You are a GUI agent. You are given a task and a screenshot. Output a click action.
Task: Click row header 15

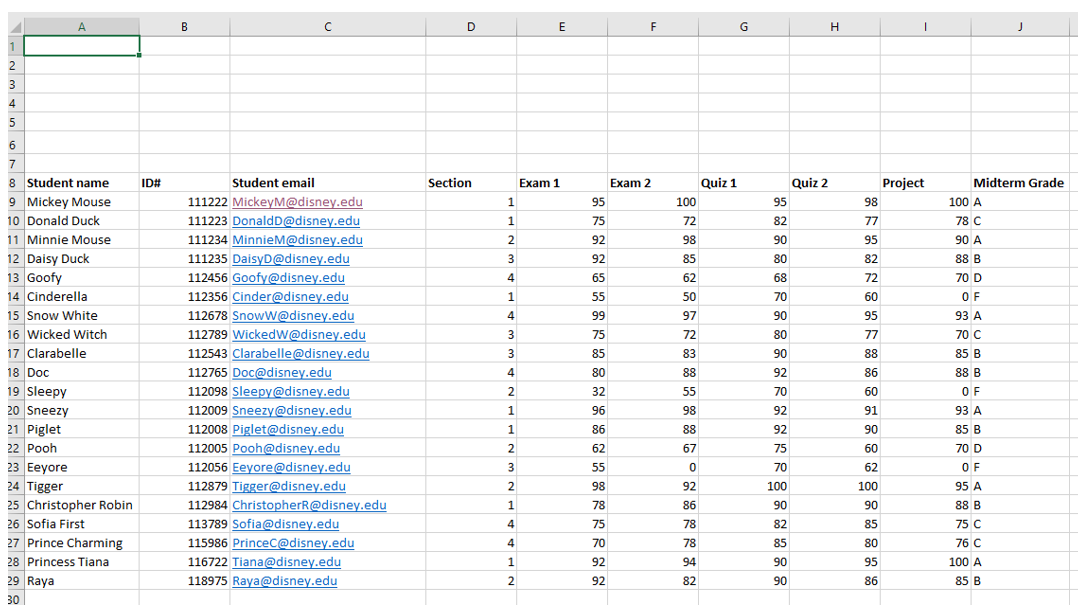[12, 316]
